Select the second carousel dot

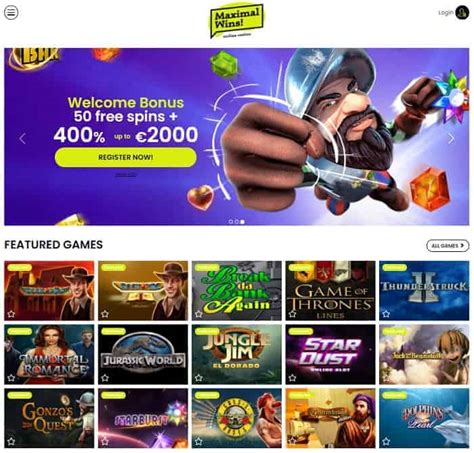[x=237, y=222]
